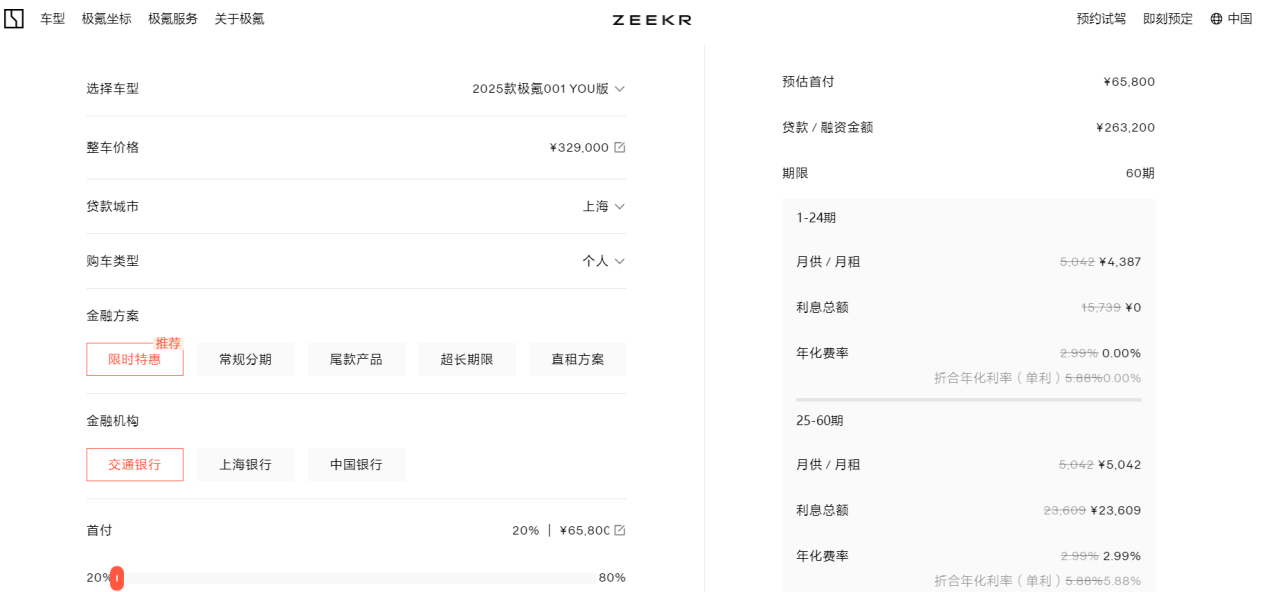This screenshot has width=1267, height=592.
Task: Choose 交通银行 as finance institution
Action: (135, 464)
